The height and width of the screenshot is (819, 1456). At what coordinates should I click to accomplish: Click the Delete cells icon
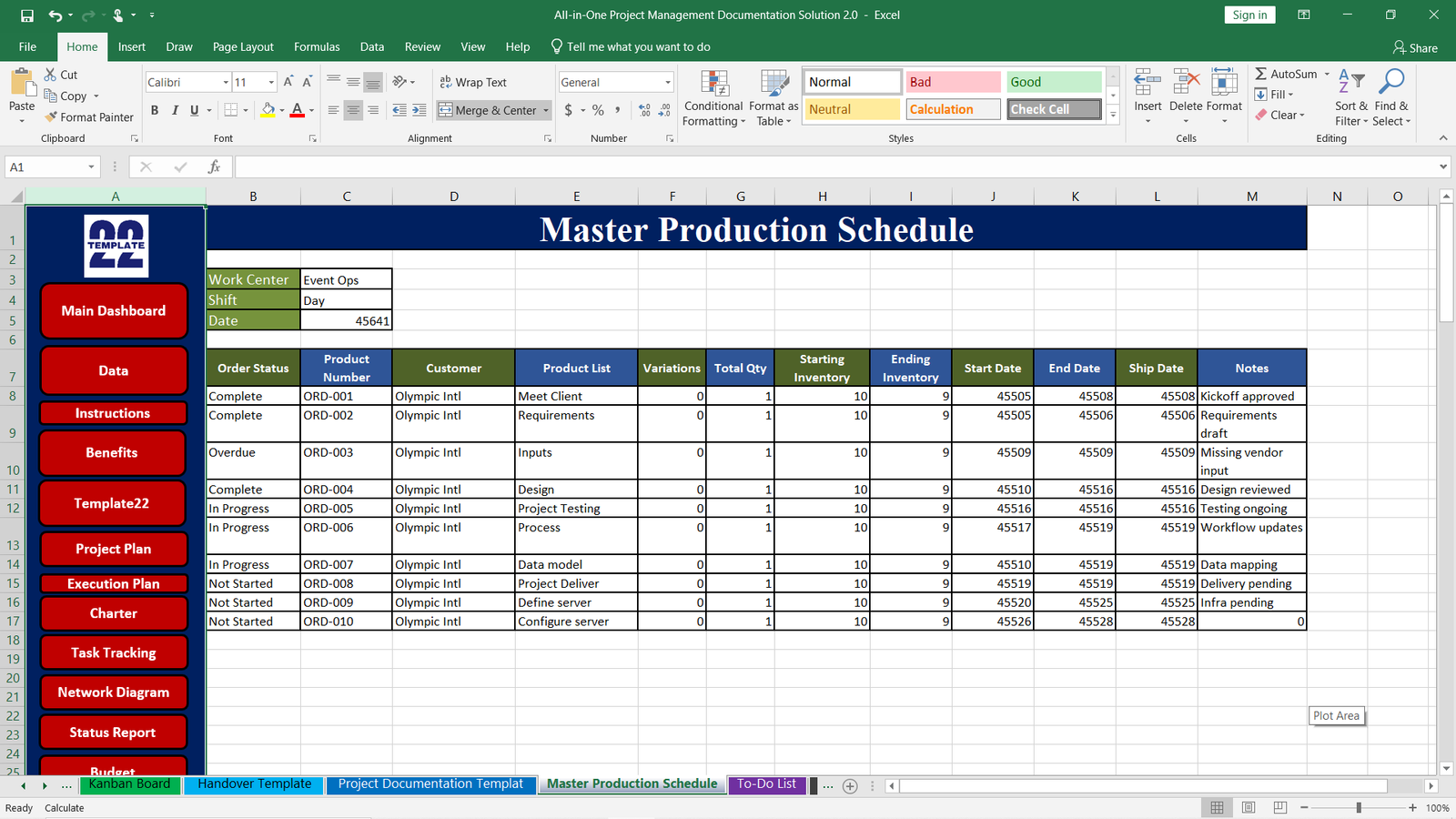coord(1186,82)
